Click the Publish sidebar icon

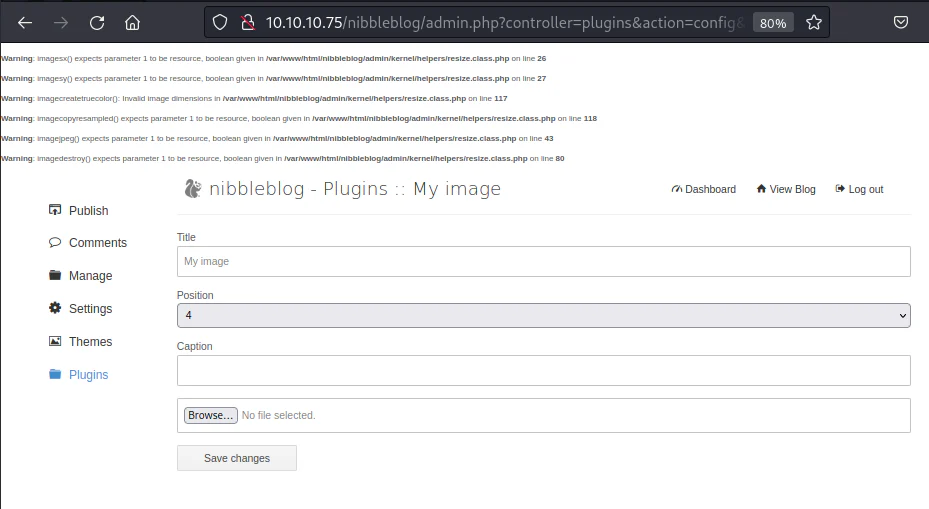pos(55,210)
